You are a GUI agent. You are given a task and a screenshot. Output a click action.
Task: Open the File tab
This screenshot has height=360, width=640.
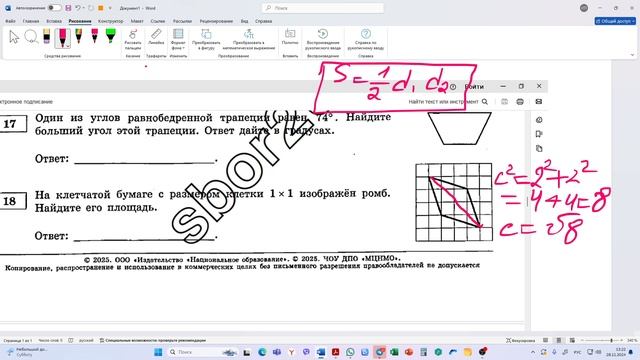10,21
